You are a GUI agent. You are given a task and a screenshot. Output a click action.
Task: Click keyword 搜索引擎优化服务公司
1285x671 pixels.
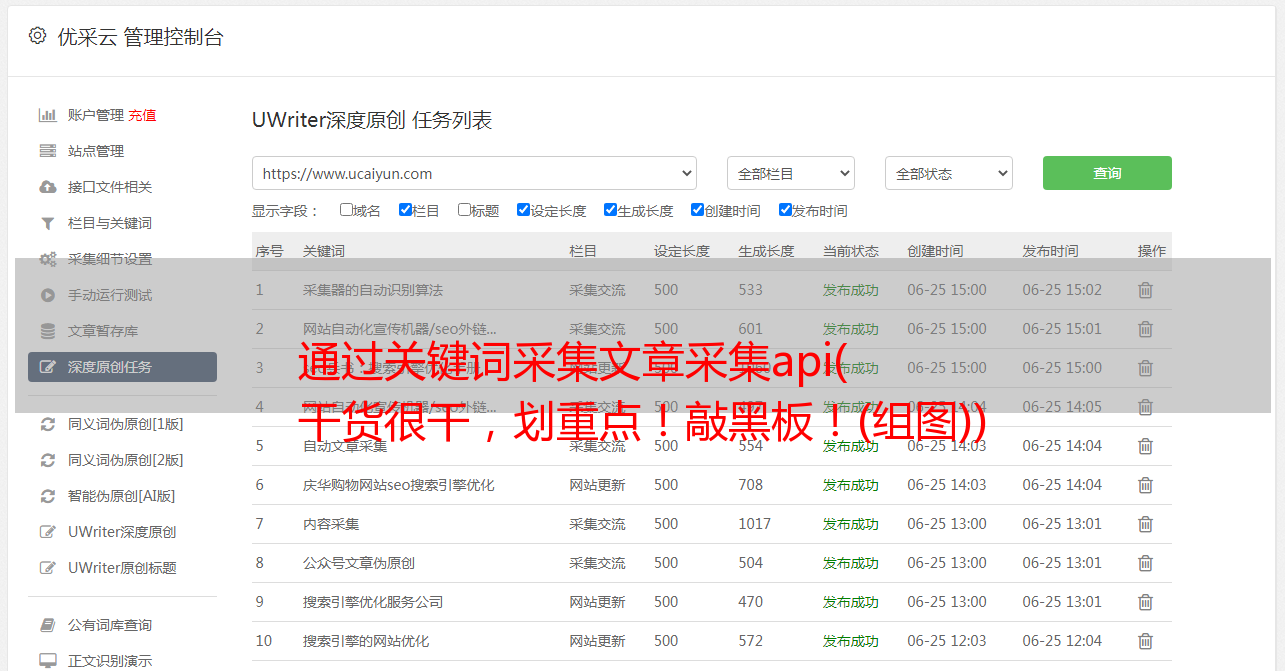point(373,602)
